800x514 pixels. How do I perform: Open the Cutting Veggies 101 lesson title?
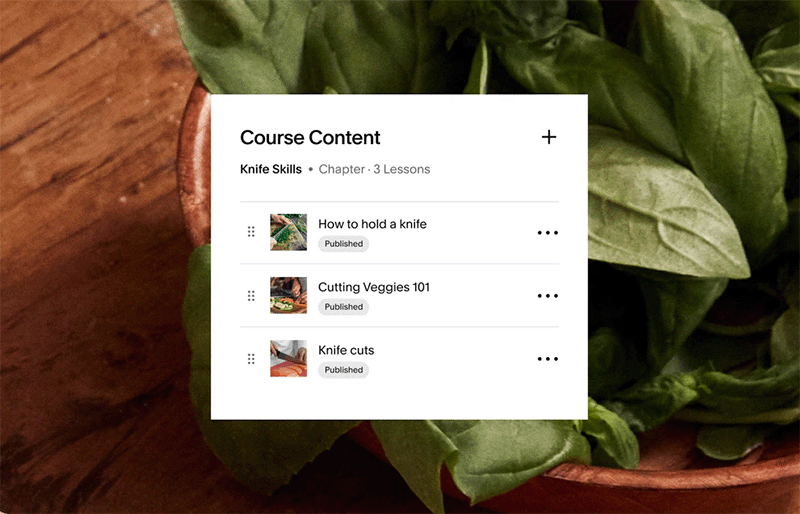coord(374,287)
